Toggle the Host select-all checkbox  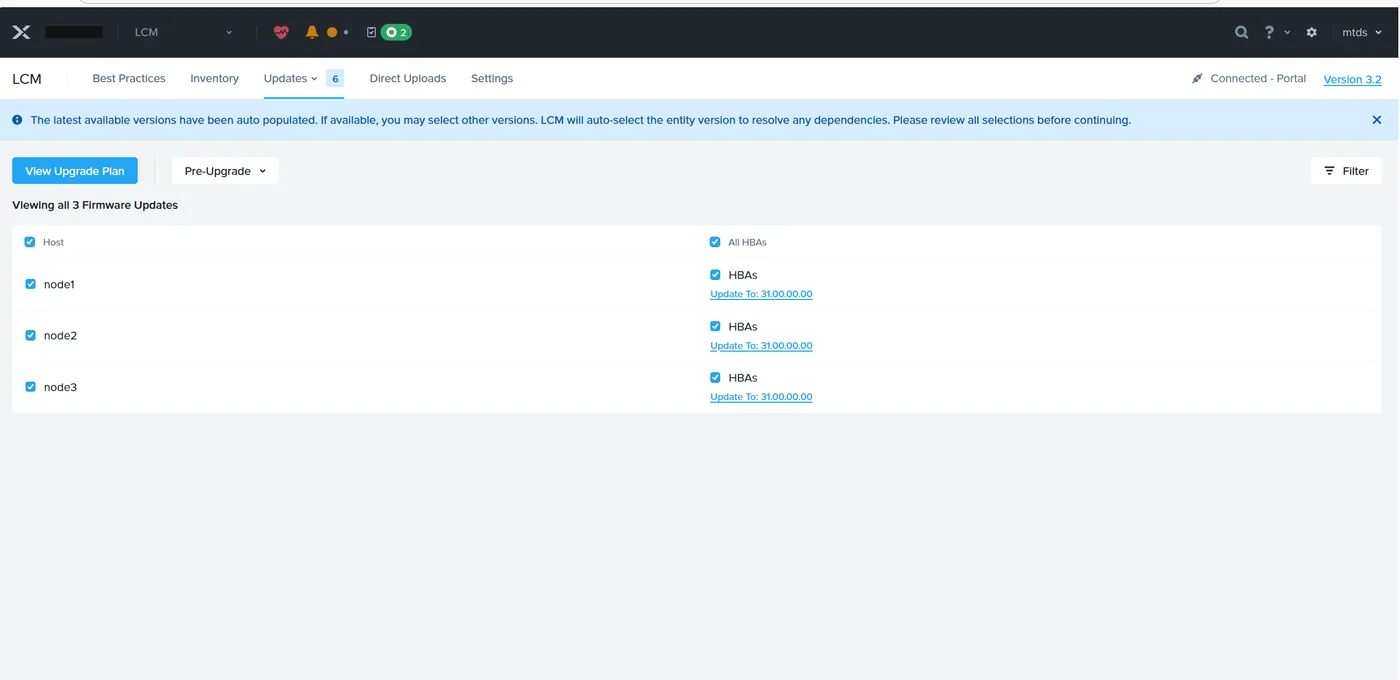(x=30, y=242)
